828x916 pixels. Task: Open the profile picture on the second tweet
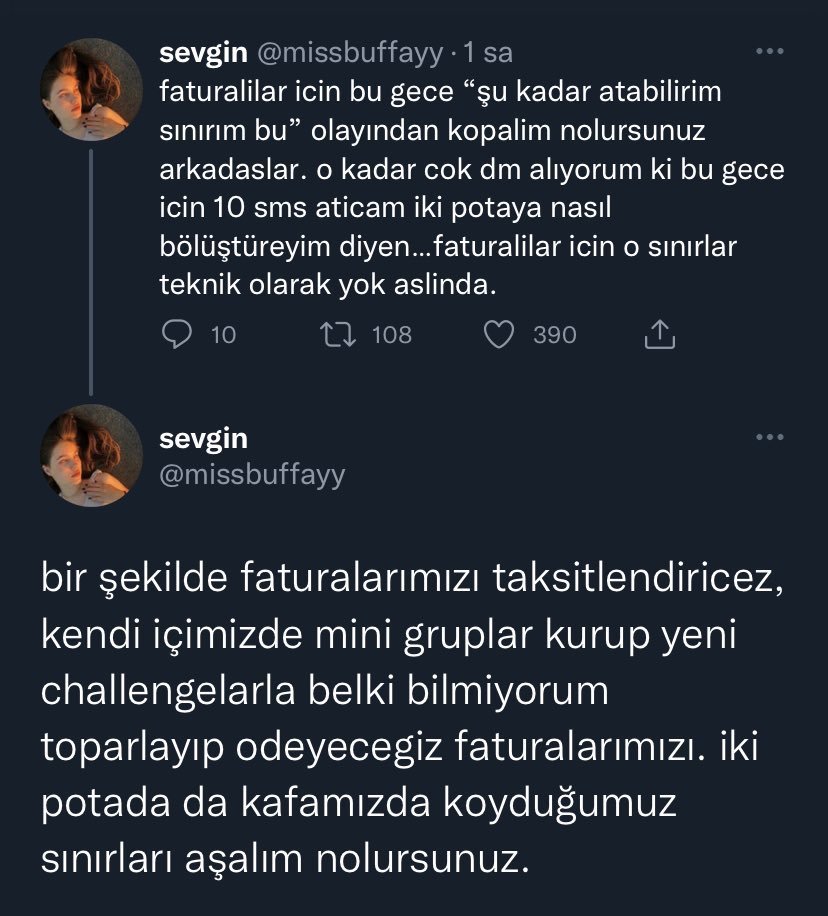coord(92,455)
